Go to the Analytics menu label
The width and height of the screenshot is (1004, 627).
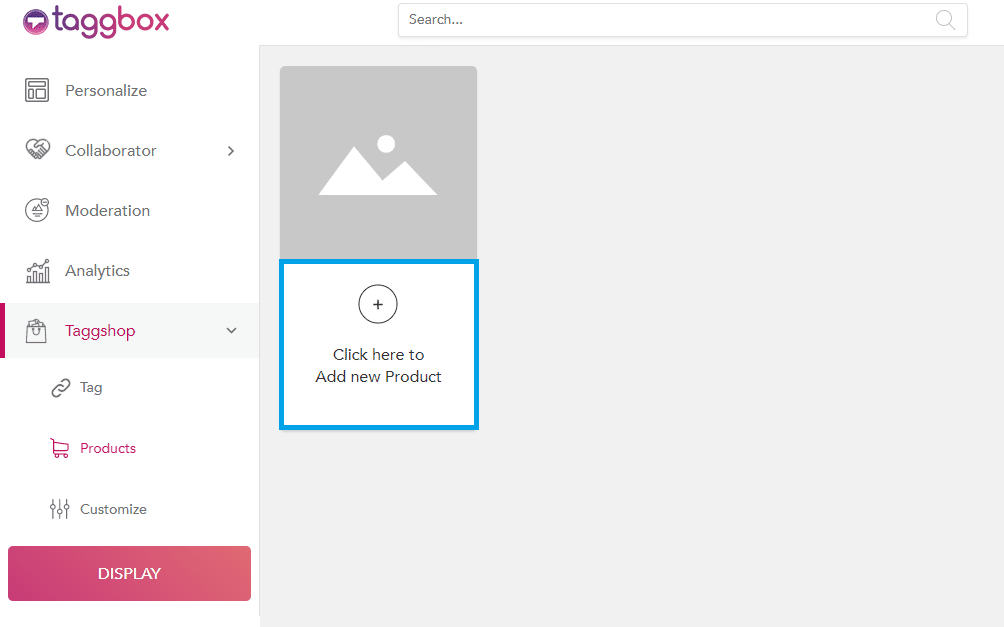coord(97,271)
